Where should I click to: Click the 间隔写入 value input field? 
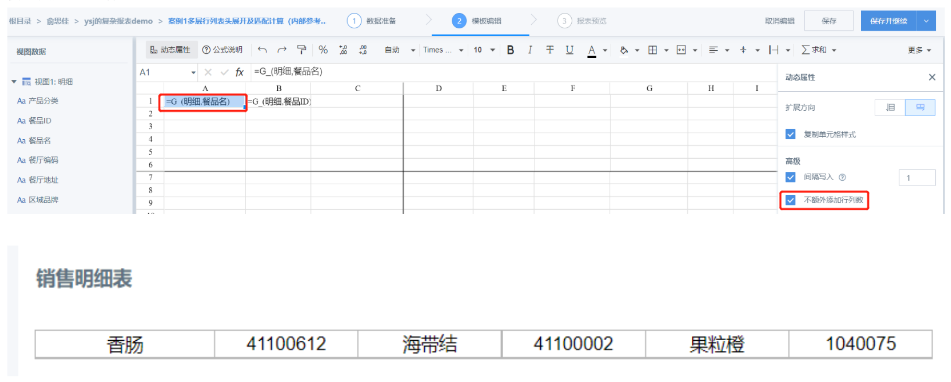916,178
